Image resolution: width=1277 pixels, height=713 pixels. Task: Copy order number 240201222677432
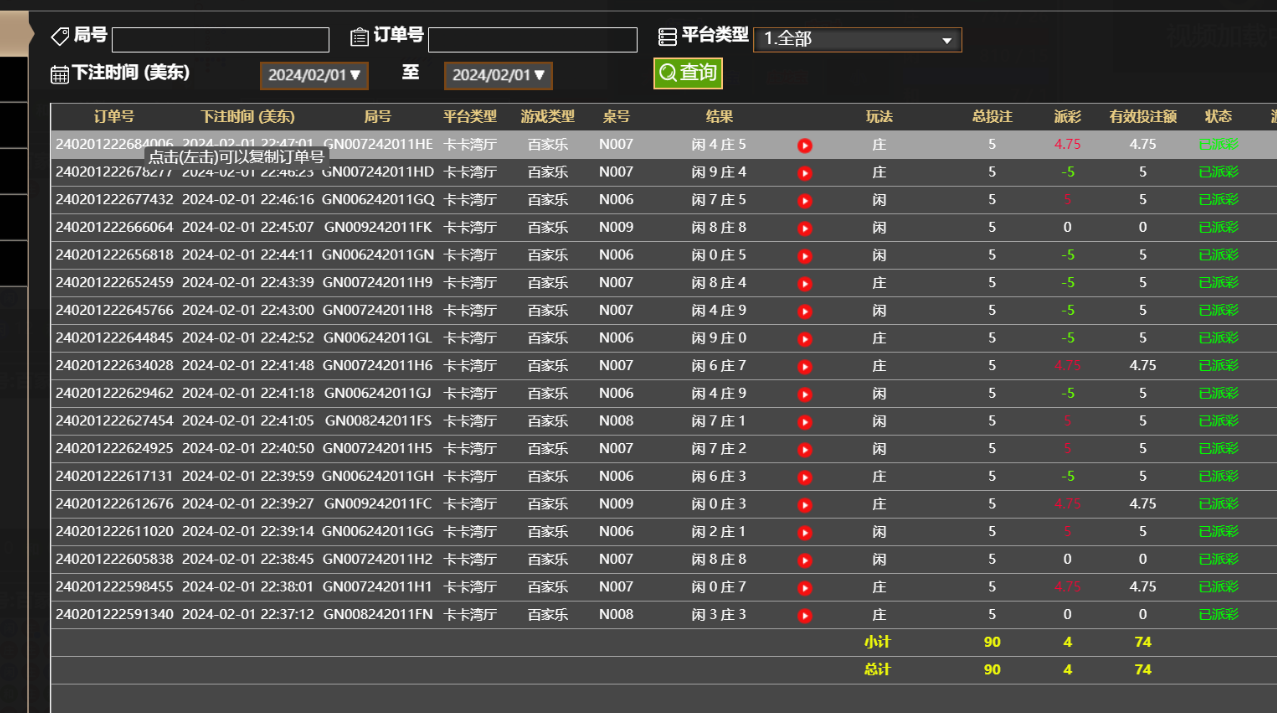click(114, 200)
